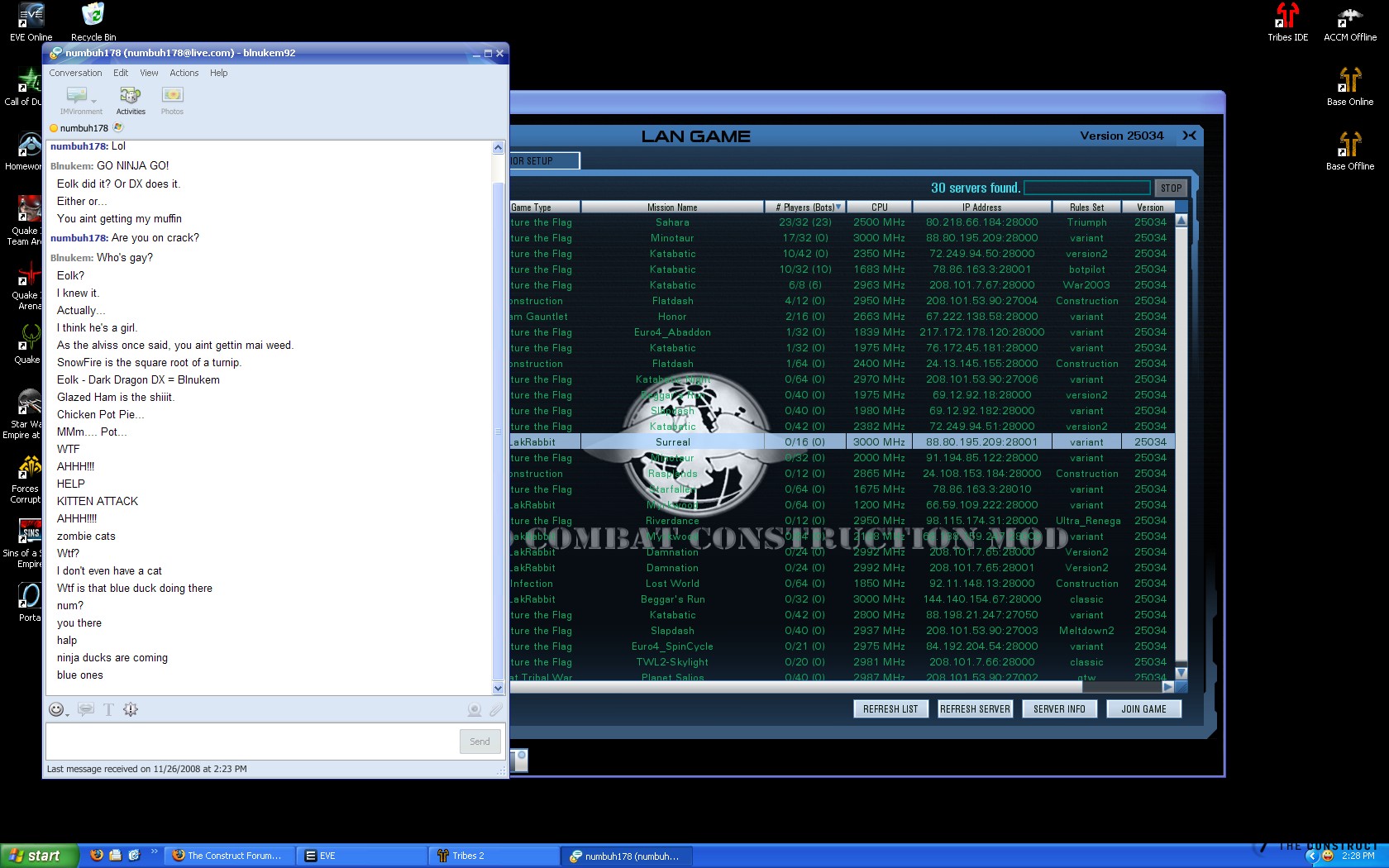This screenshot has height=868, width=1389.
Task: Switch to the EVE taskbar button
Action: tap(362, 856)
